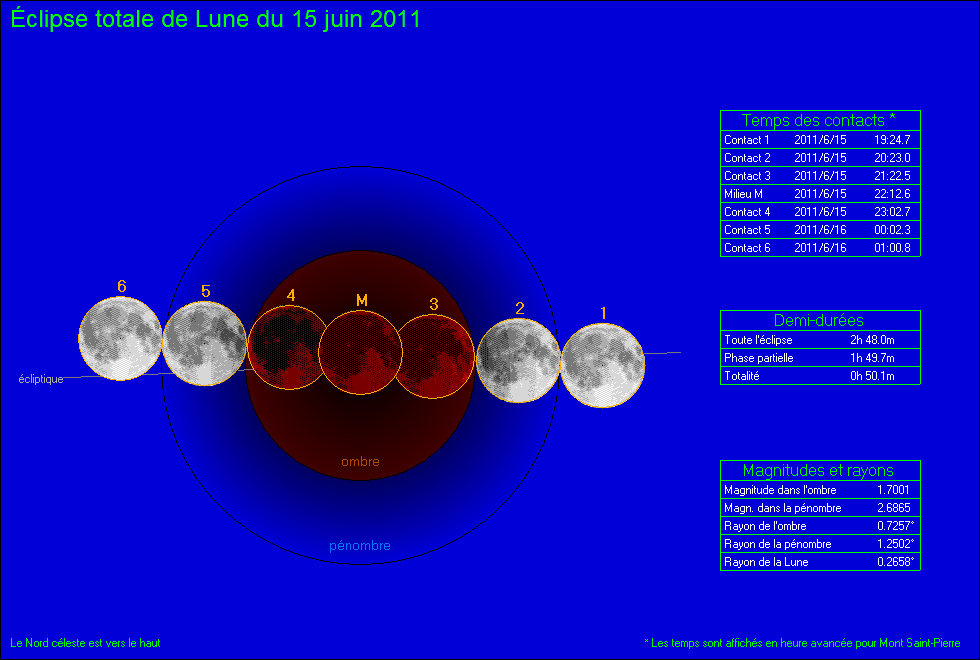Click the time value '01:00.8'

point(892,248)
